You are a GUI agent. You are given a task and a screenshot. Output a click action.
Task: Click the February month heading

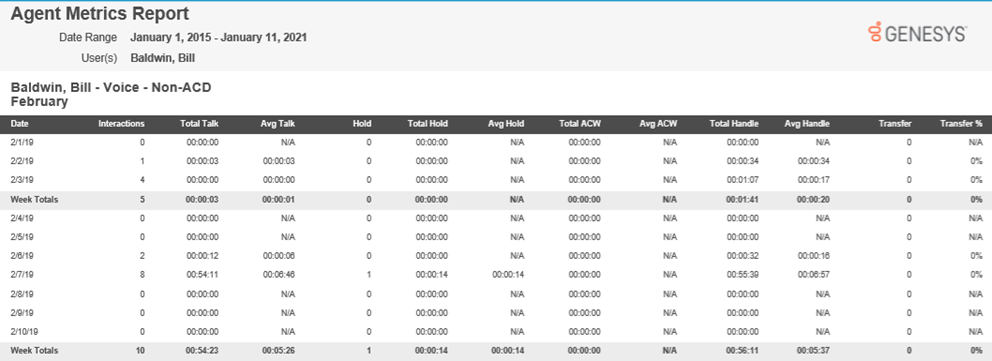[x=39, y=101]
